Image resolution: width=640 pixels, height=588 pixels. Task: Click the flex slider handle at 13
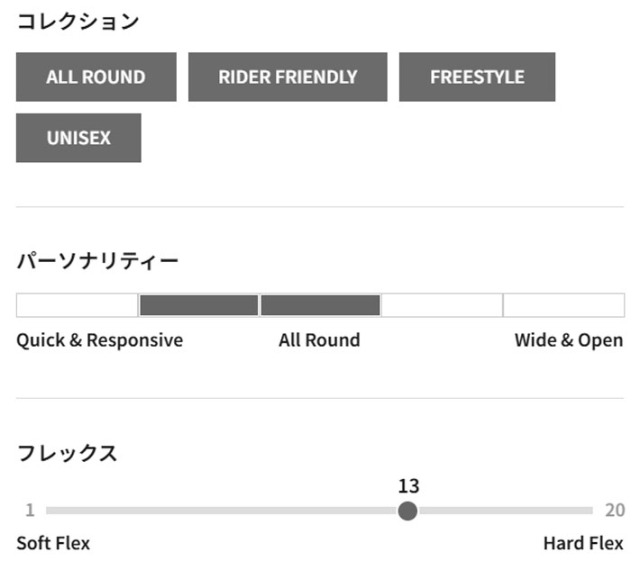coord(407,511)
